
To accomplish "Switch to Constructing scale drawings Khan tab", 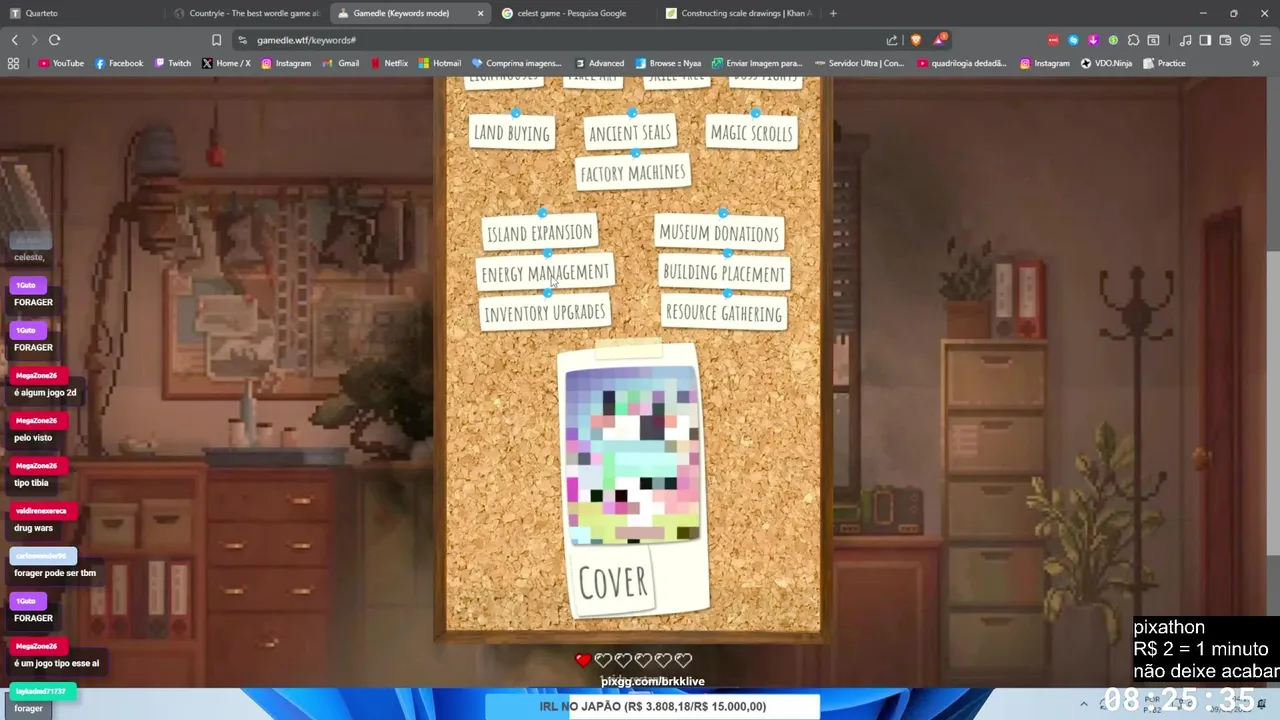I will (x=738, y=13).
